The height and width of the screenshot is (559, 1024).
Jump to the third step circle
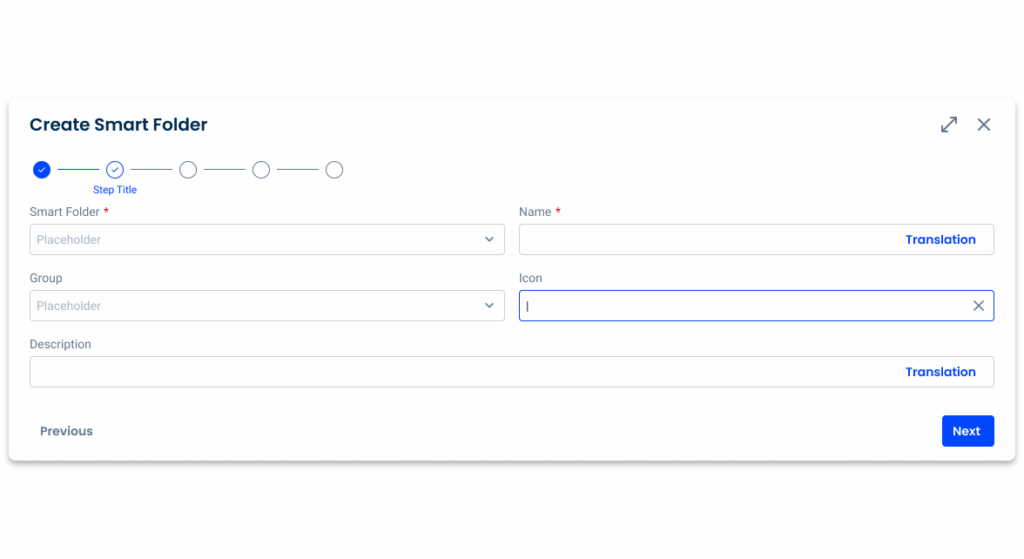tap(188, 170)
